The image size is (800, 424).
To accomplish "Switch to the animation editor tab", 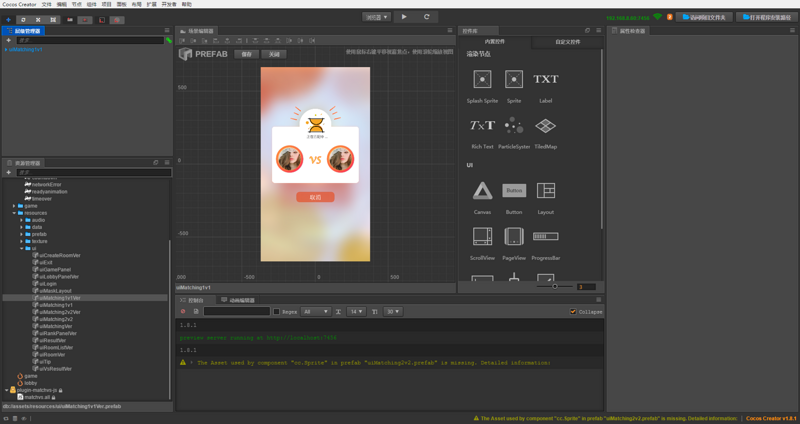I will pyautogui.click(x=238, y=300).
